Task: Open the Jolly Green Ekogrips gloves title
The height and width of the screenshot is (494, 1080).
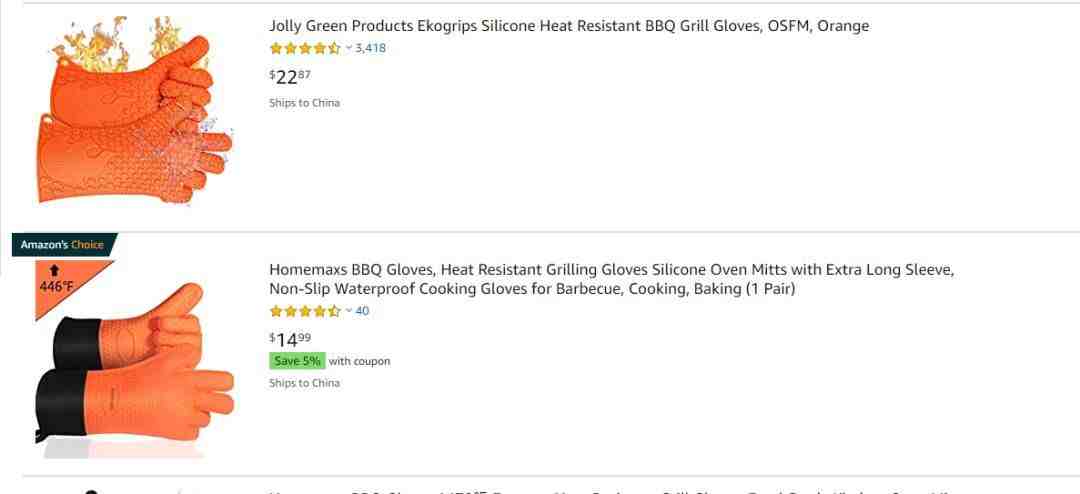Action: [x=568, y=26]
